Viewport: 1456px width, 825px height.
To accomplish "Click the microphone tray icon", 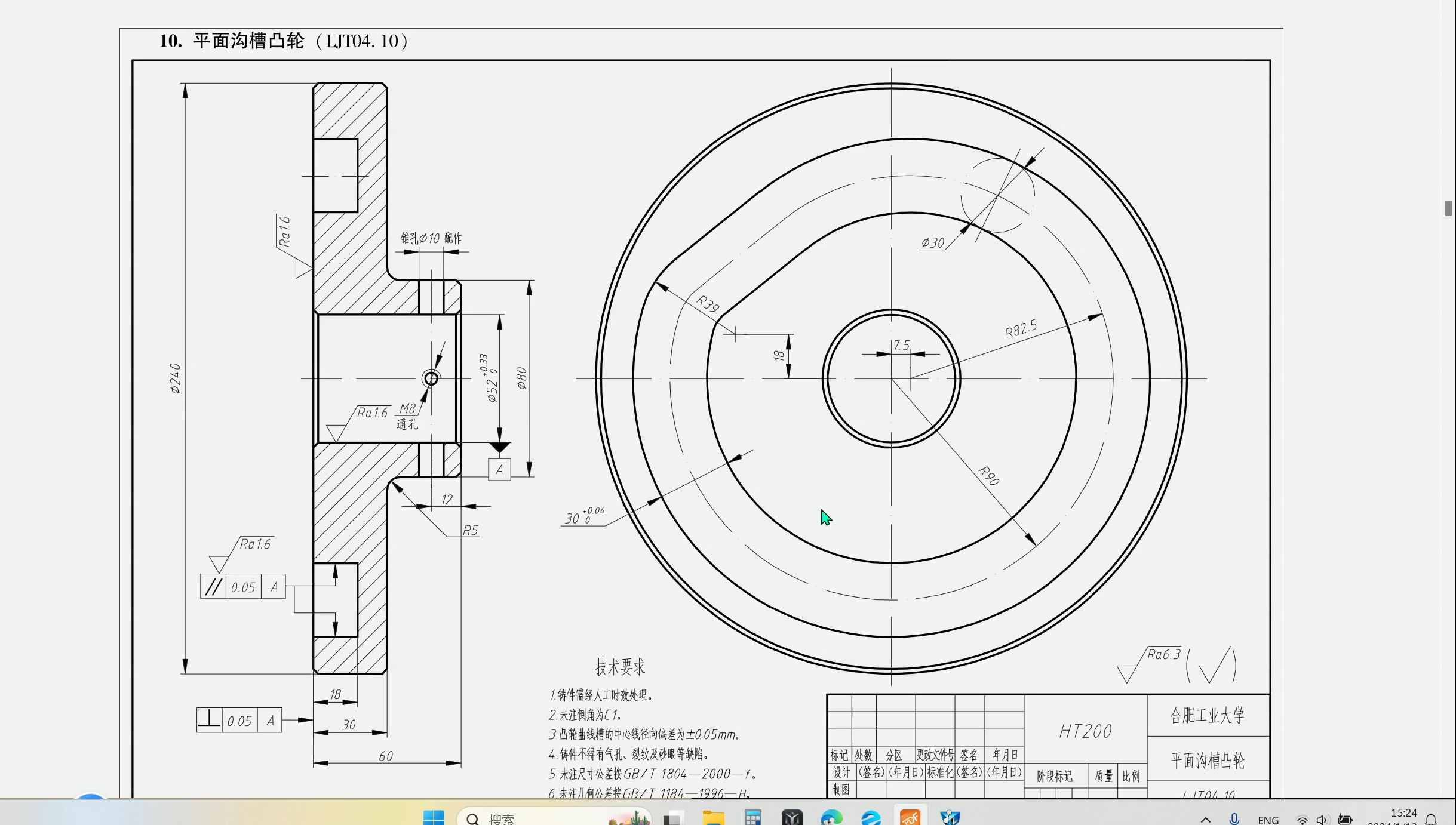I will click(1234, 820).
